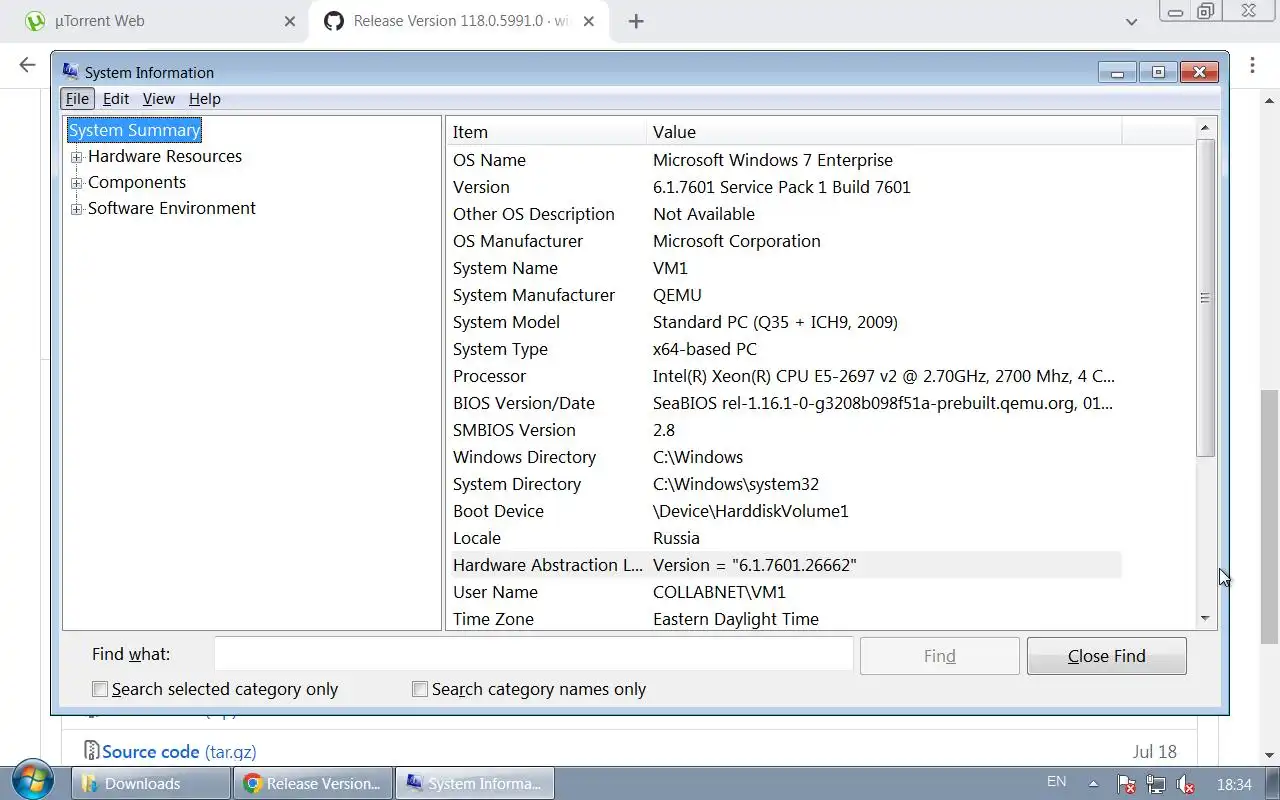Screen dimensions: 1280x800
Task: Close the µTorrent Web browser tab
Action: [x=290, y=21]
